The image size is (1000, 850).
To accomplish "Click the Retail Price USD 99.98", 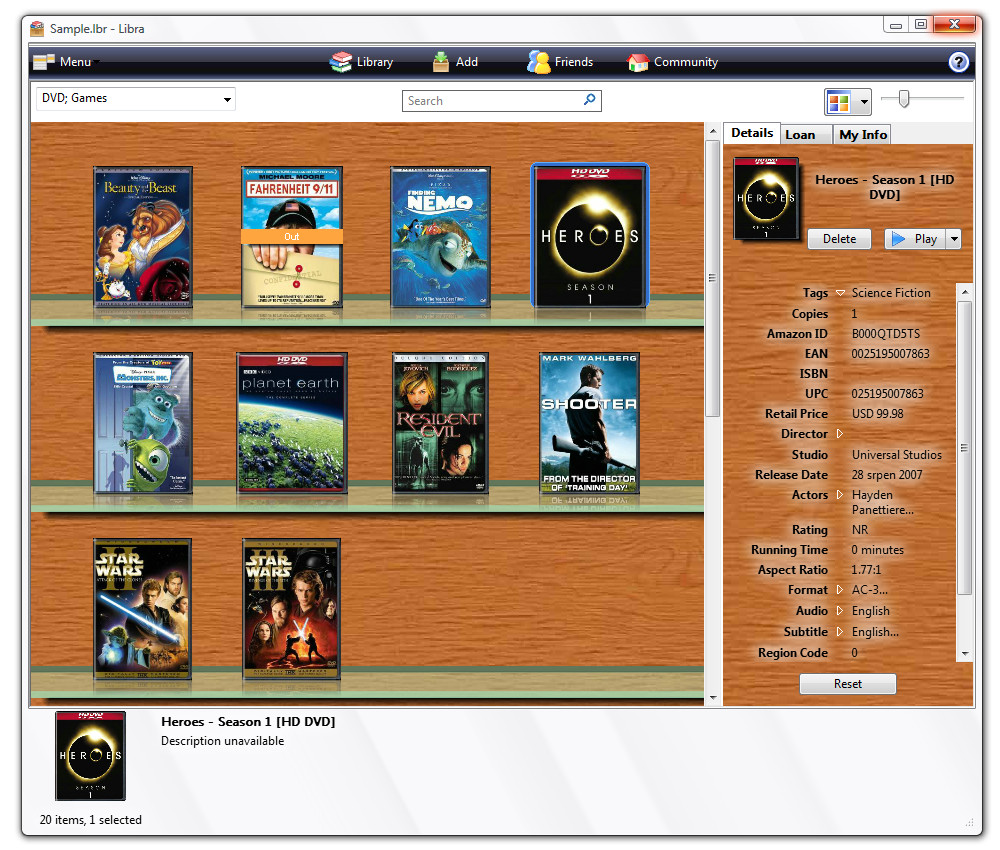I will click(x=878, y=414).
